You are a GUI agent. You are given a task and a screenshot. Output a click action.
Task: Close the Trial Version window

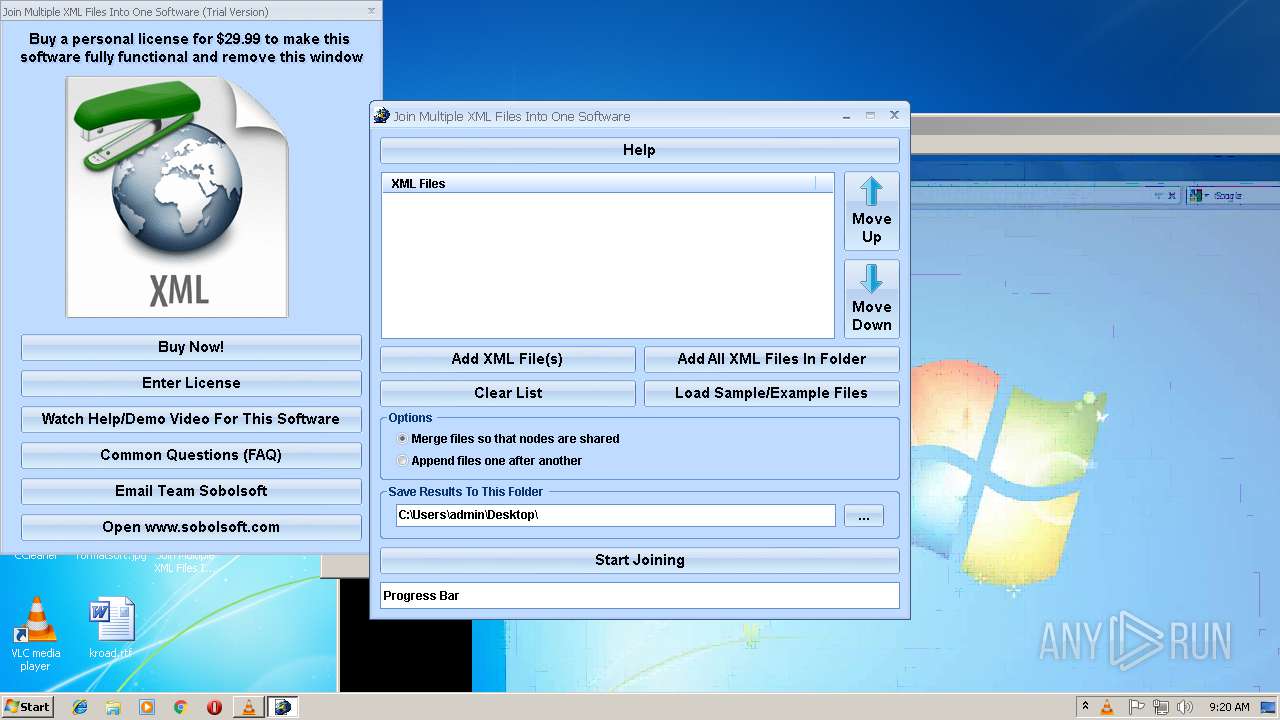(x=372, y=11)
